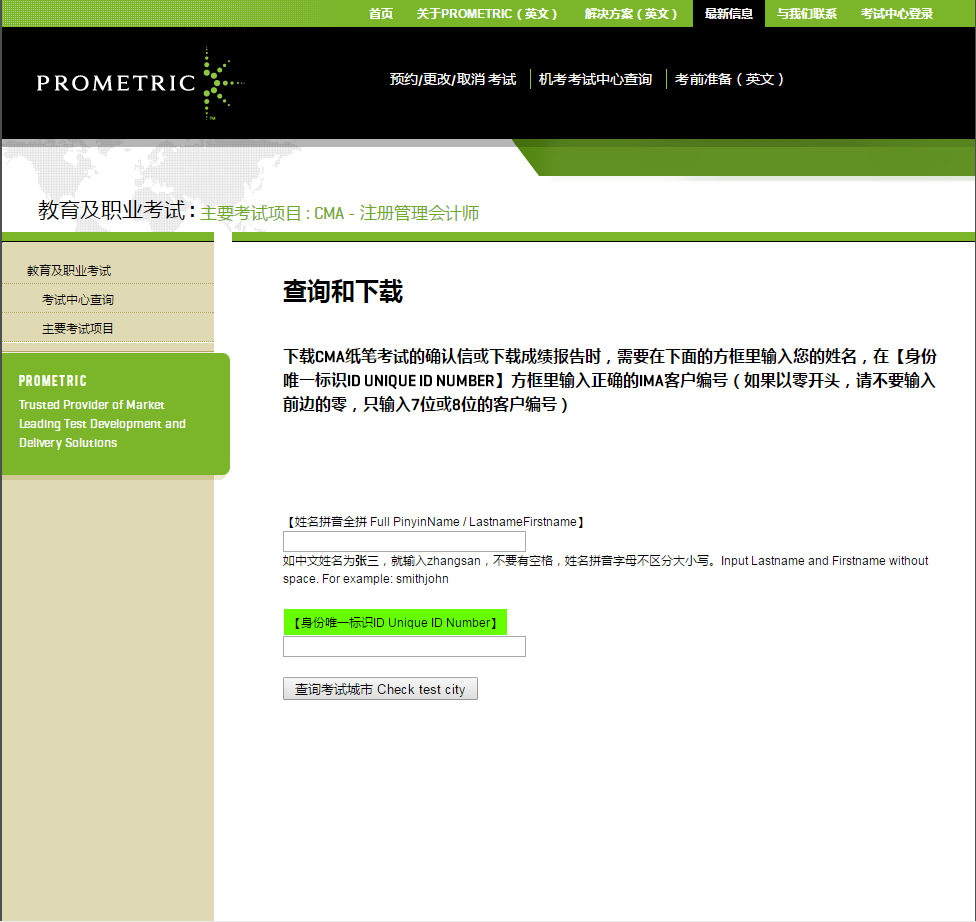Select the highlighted 最新信息 tab

[727, 14]
